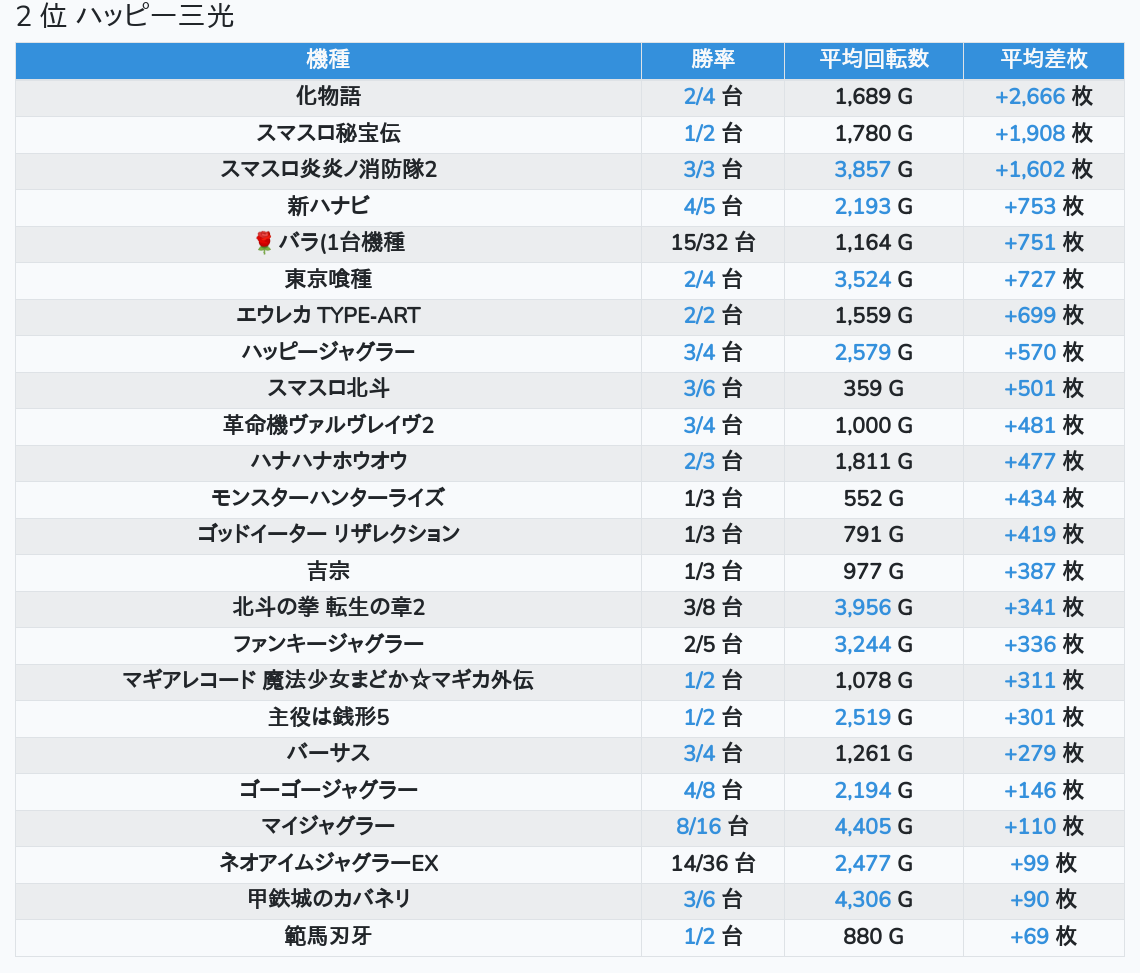This screenshot has height=973, width=1140.
Task: Open the 2/2 win rate for エウレカ TYPE-ART
Action: (699, 316)
